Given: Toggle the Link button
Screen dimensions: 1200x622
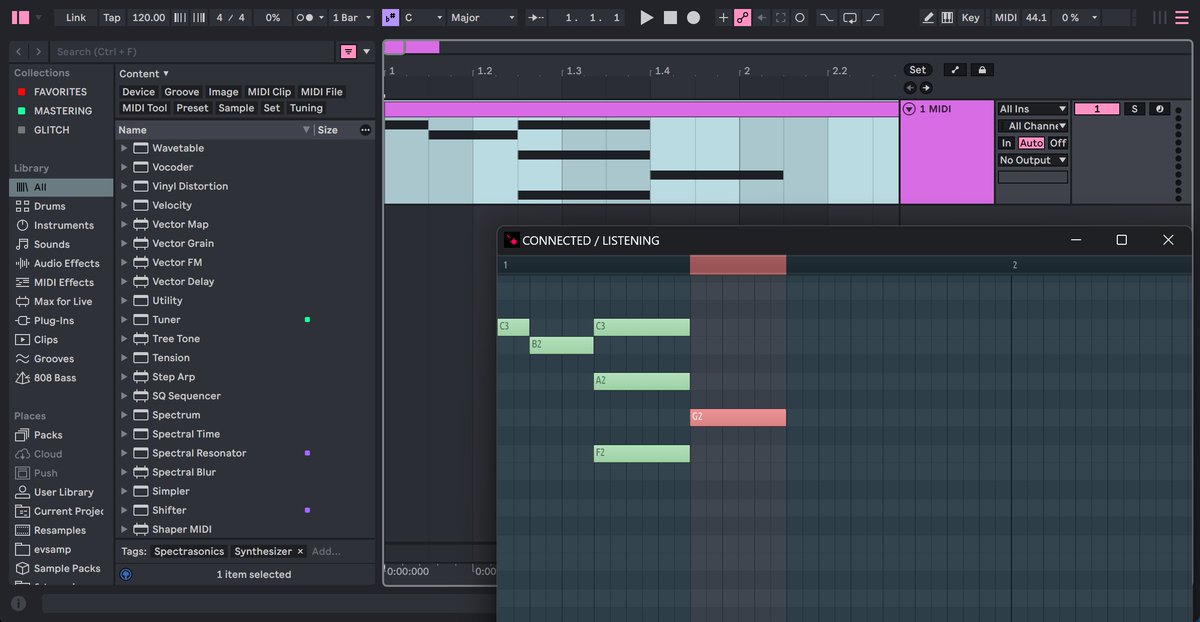Looking at the screenshot, I should pyautogui.click(x=76, y=18).
